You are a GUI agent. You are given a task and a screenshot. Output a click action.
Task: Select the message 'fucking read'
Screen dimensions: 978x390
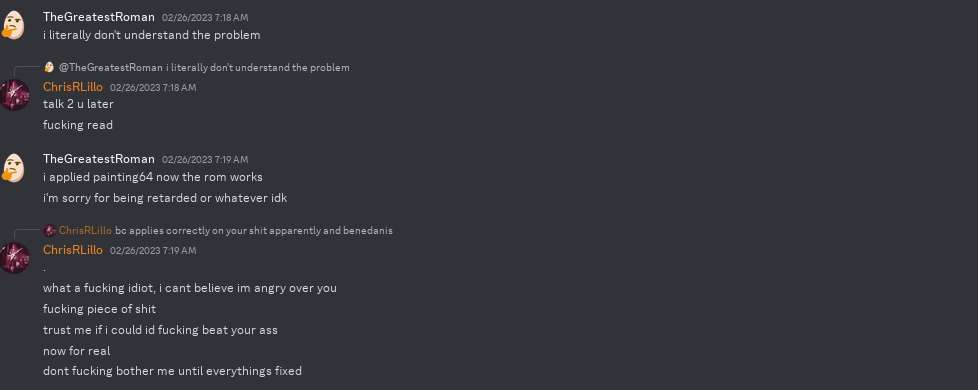[x=78, y=125]
